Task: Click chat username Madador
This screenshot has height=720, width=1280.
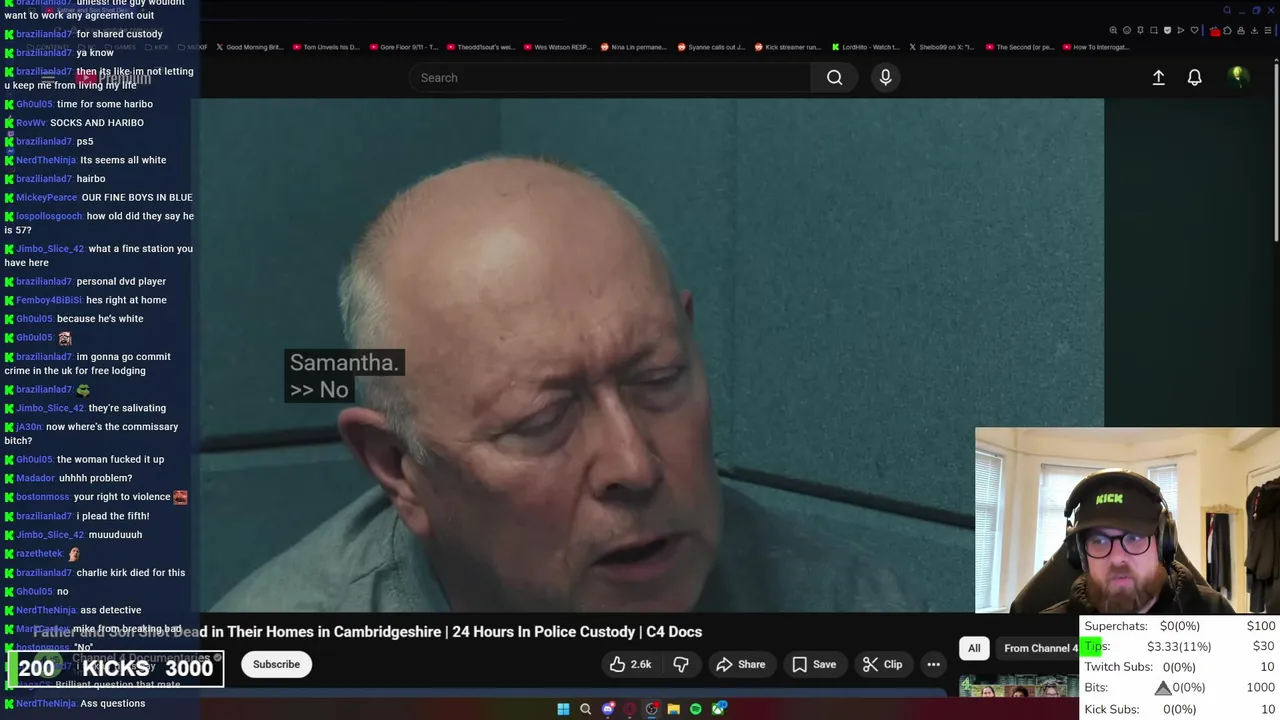Action: tap(35, 478)
